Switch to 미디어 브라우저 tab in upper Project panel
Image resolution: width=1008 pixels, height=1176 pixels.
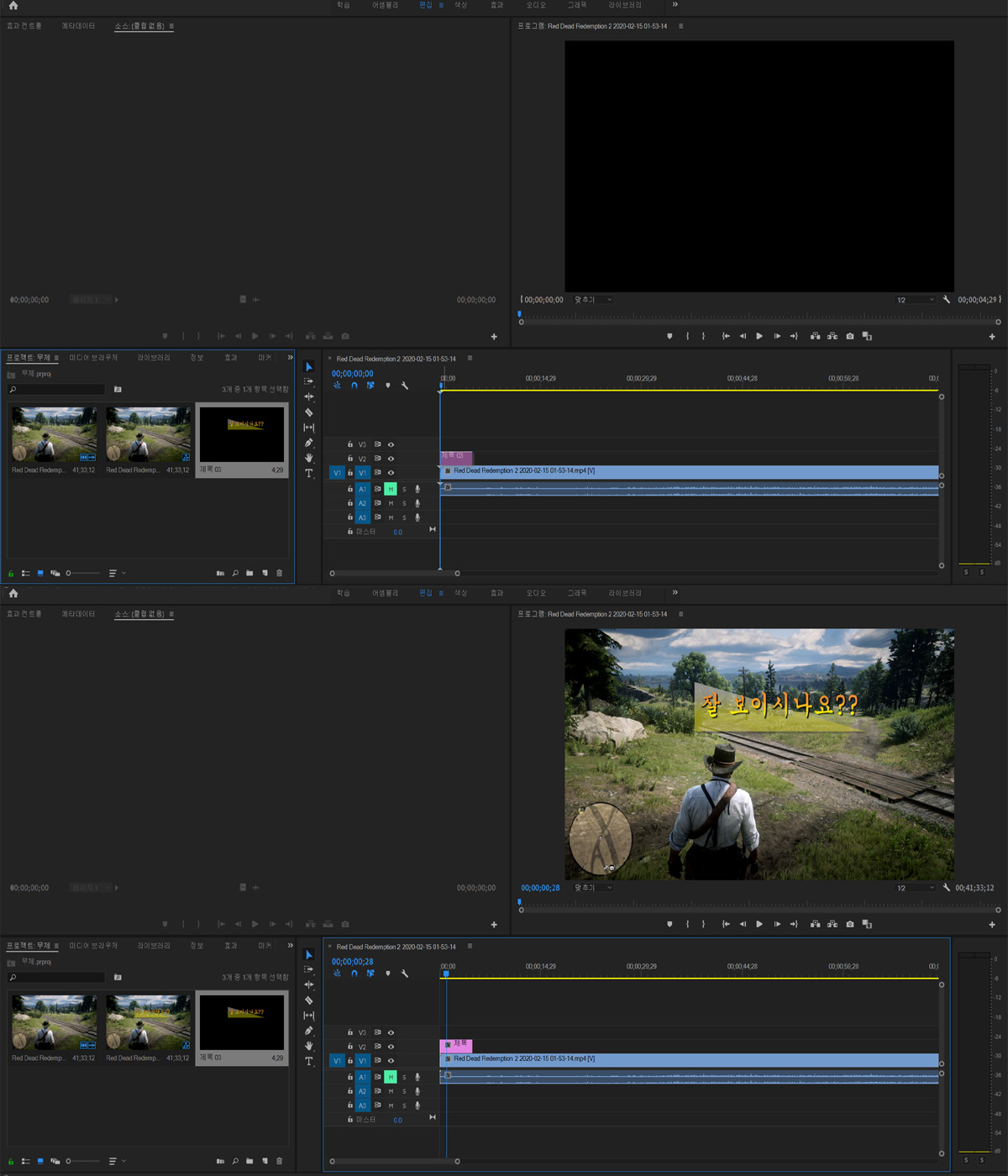(93, 358)
